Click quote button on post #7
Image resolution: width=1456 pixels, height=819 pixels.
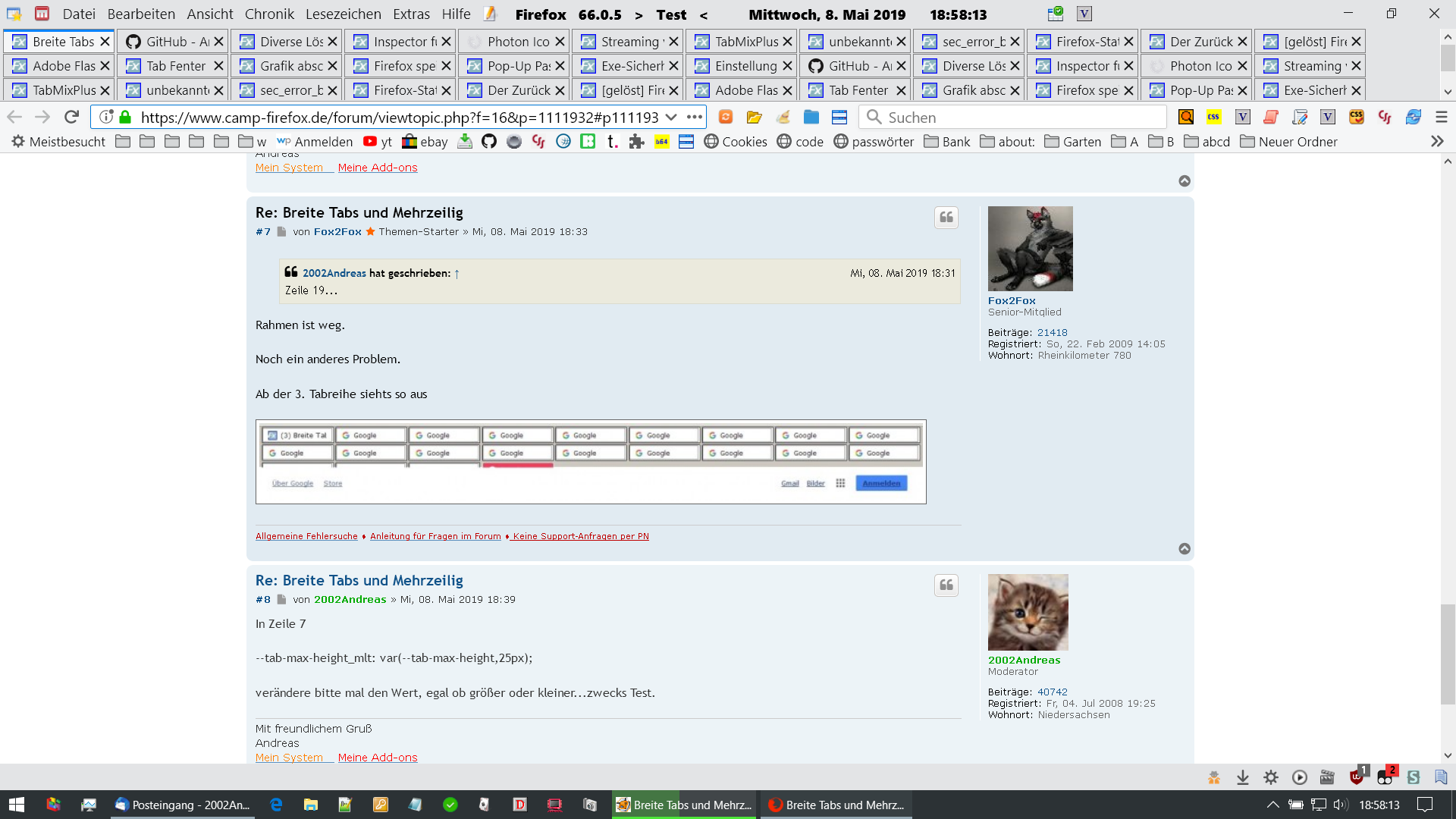click(946, 218)
